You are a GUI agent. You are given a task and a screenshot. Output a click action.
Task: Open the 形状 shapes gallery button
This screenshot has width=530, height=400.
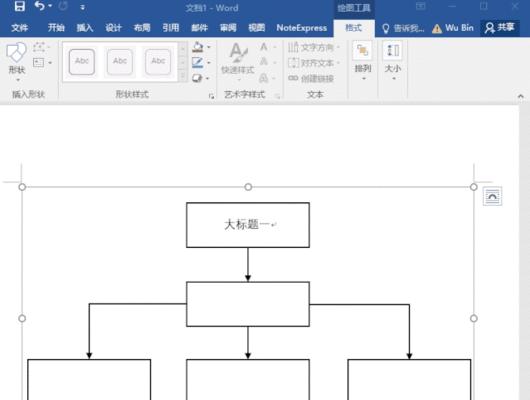(17, 62)
